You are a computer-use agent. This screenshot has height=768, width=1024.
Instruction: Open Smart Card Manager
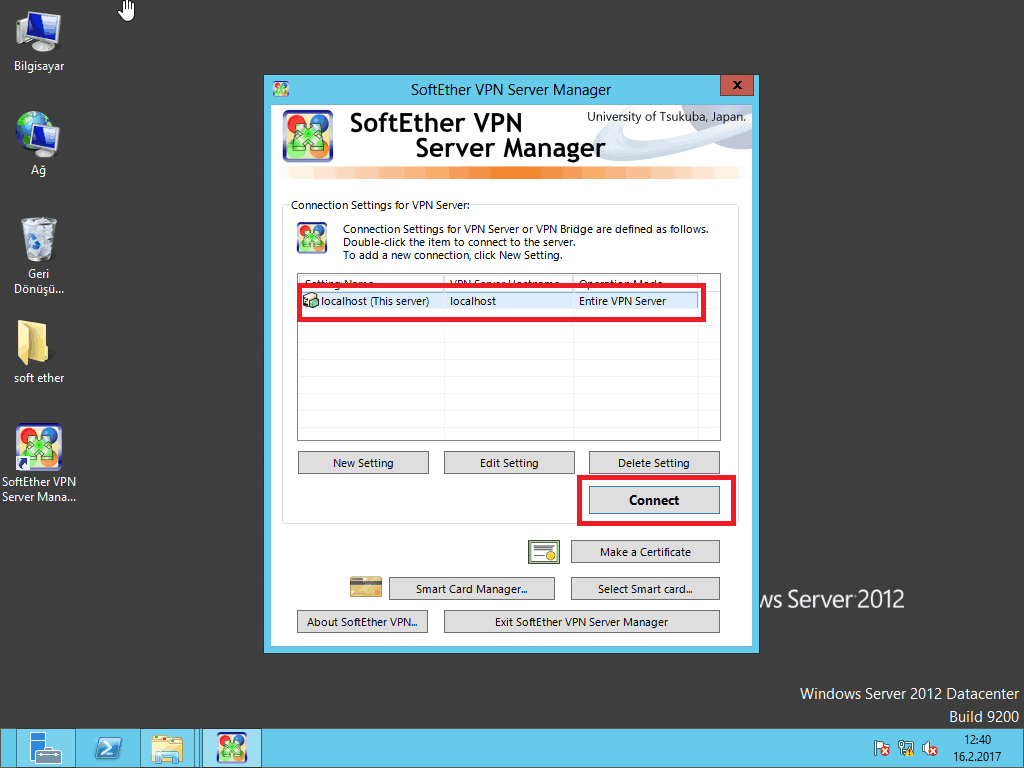[471, 589]
